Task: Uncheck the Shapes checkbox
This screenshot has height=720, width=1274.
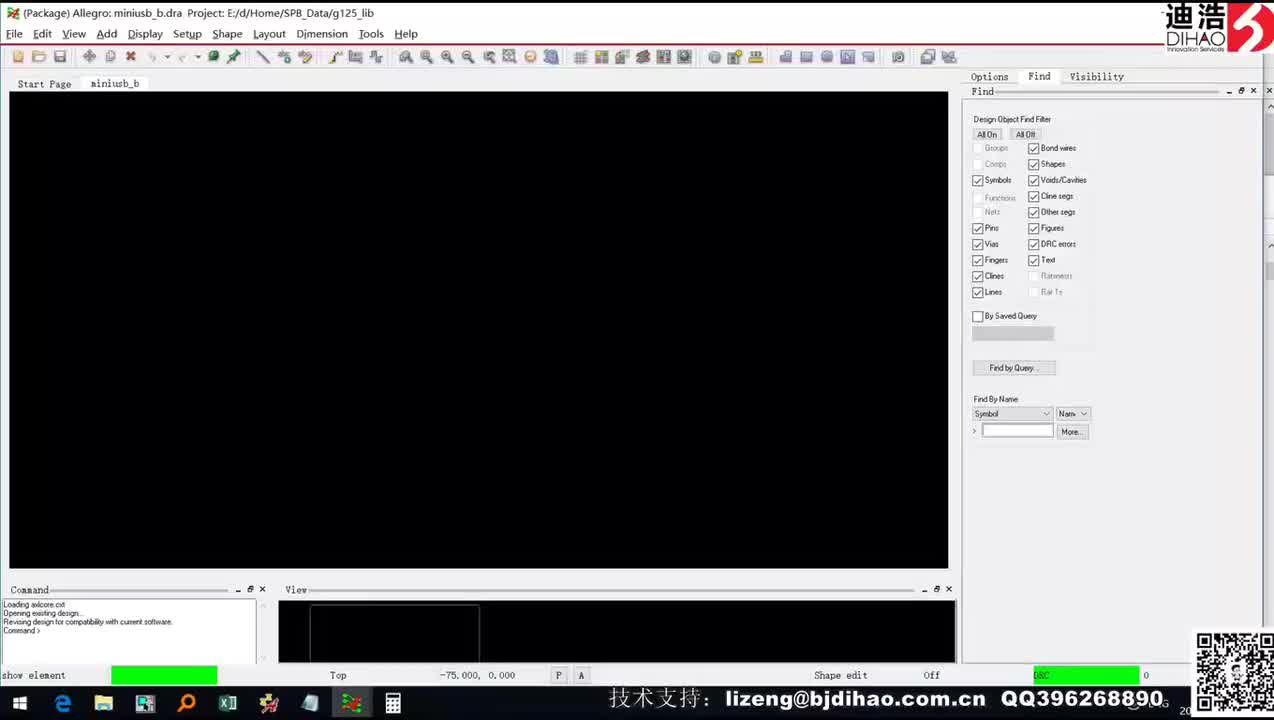Action: click(1034, 164)
